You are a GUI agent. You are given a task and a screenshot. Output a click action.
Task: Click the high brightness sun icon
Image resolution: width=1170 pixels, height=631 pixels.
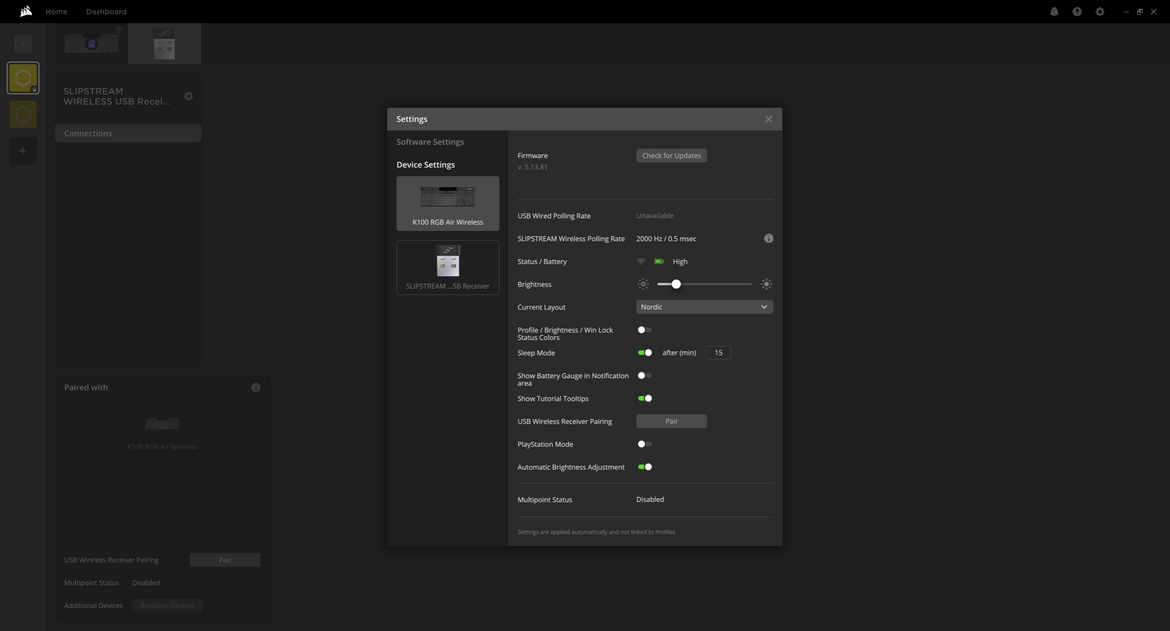pos(766,284)
